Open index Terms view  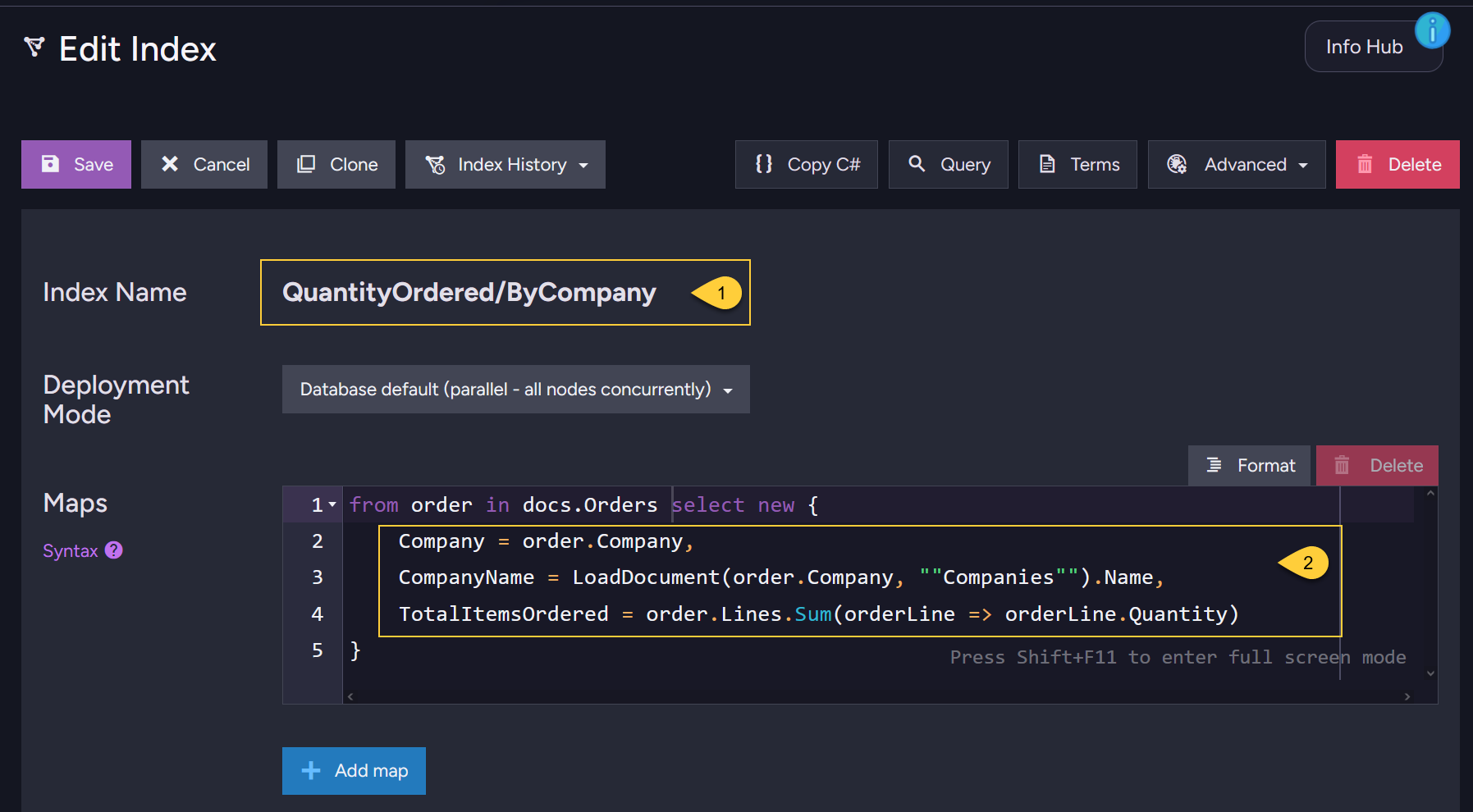click(1077, 164)
